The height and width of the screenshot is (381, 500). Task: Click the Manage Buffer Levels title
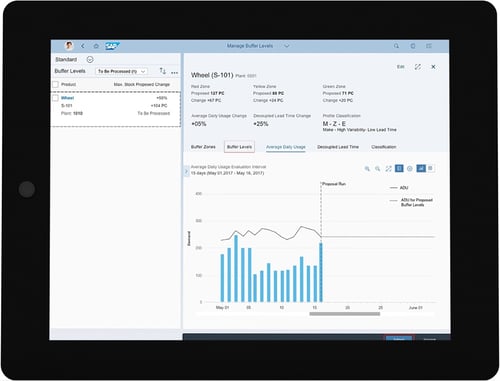pyautogui.click(x=250, y=46)
